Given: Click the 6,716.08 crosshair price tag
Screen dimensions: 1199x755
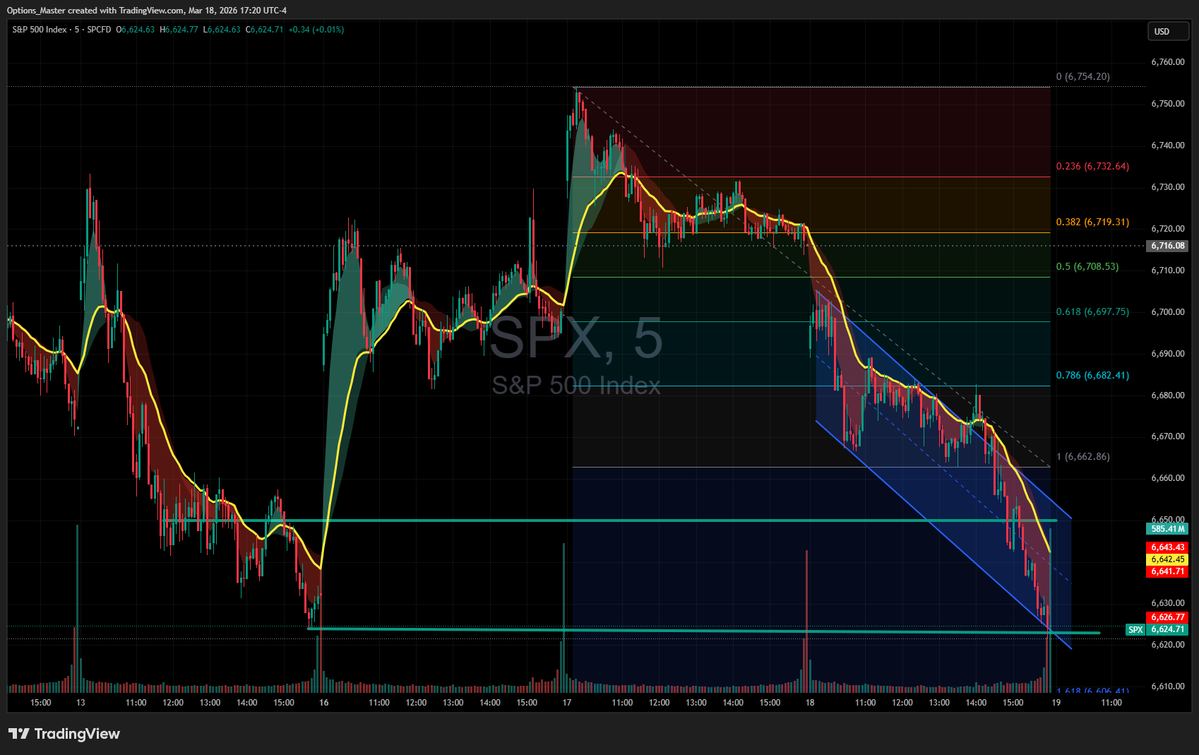Looking at the screenshot, I should pyautogui.click(x=1168, y=246).
